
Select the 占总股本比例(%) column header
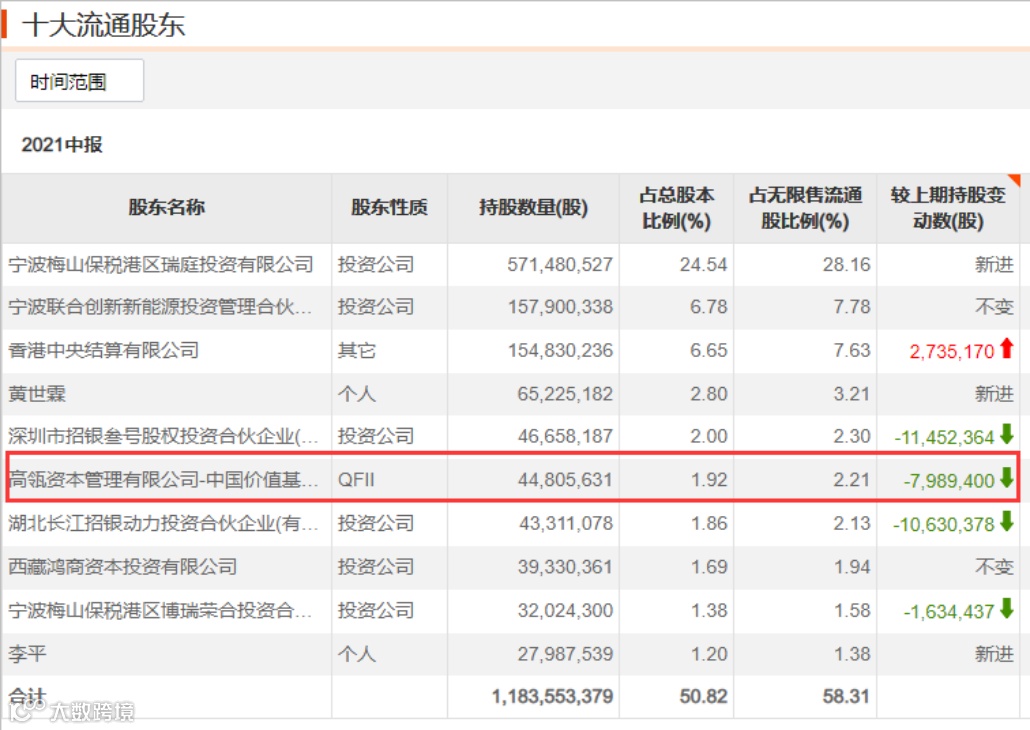pyautogui.click(x=677, y=208)
